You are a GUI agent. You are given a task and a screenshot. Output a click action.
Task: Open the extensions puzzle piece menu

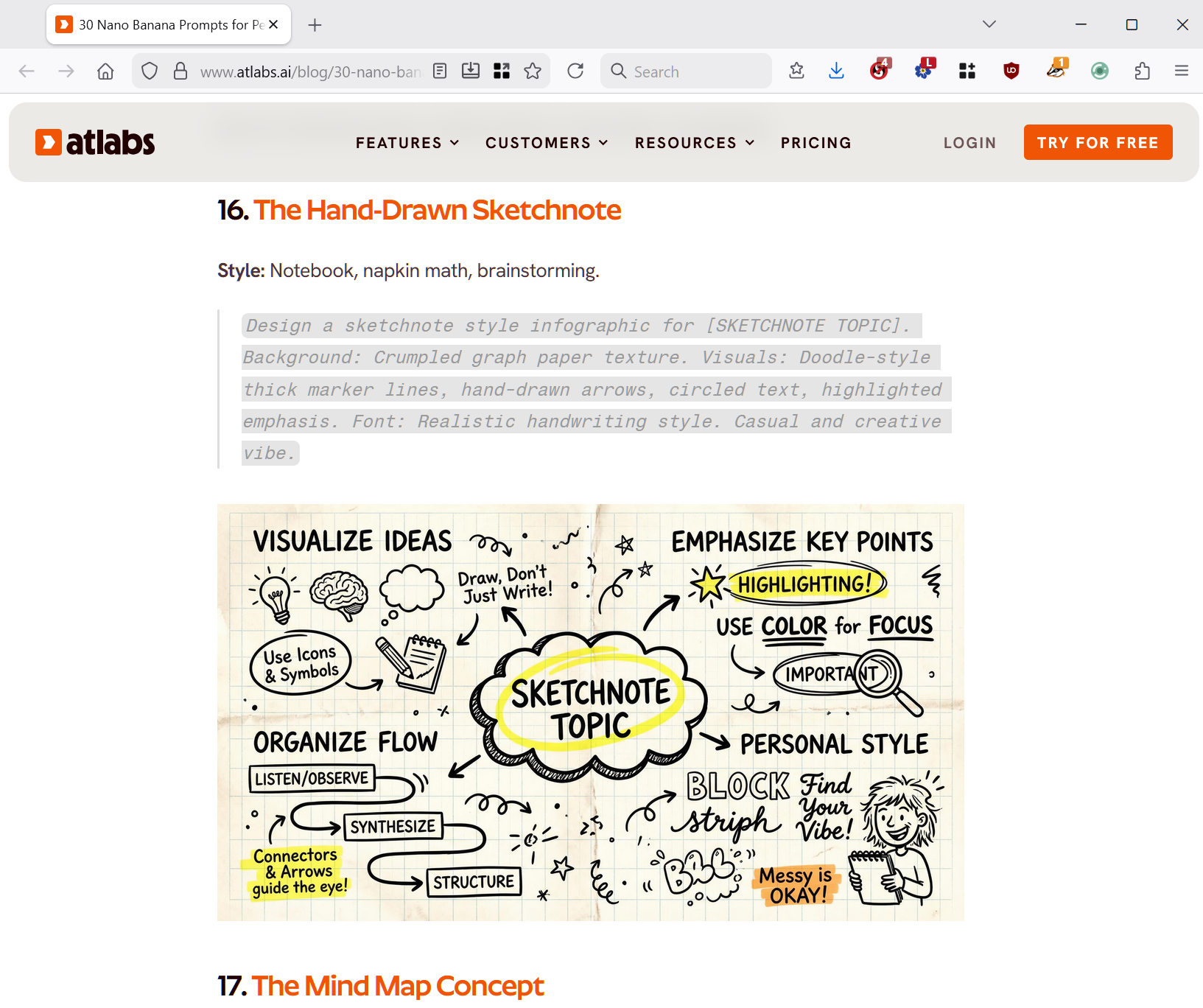[1142, 71]
